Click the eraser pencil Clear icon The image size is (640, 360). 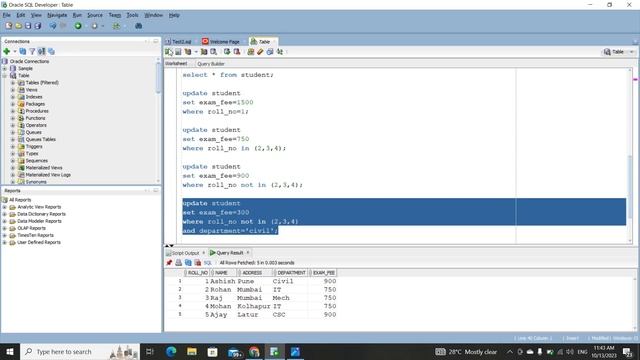pos(260,52)
